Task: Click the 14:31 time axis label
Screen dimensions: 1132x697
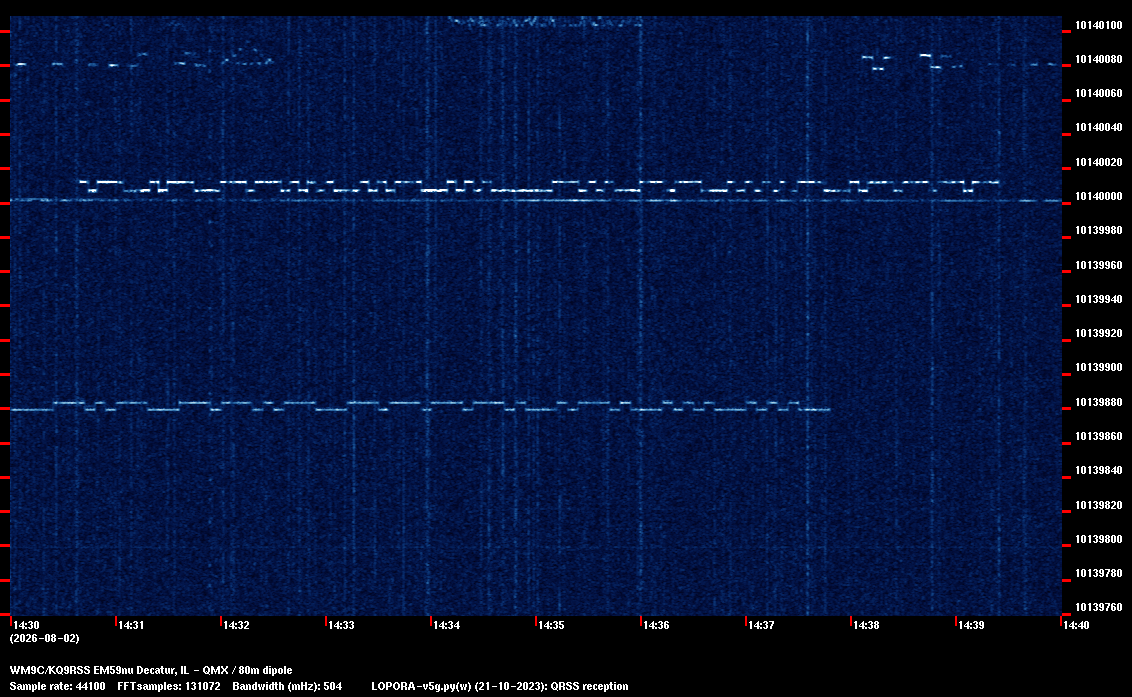Action: pos(131,625)
